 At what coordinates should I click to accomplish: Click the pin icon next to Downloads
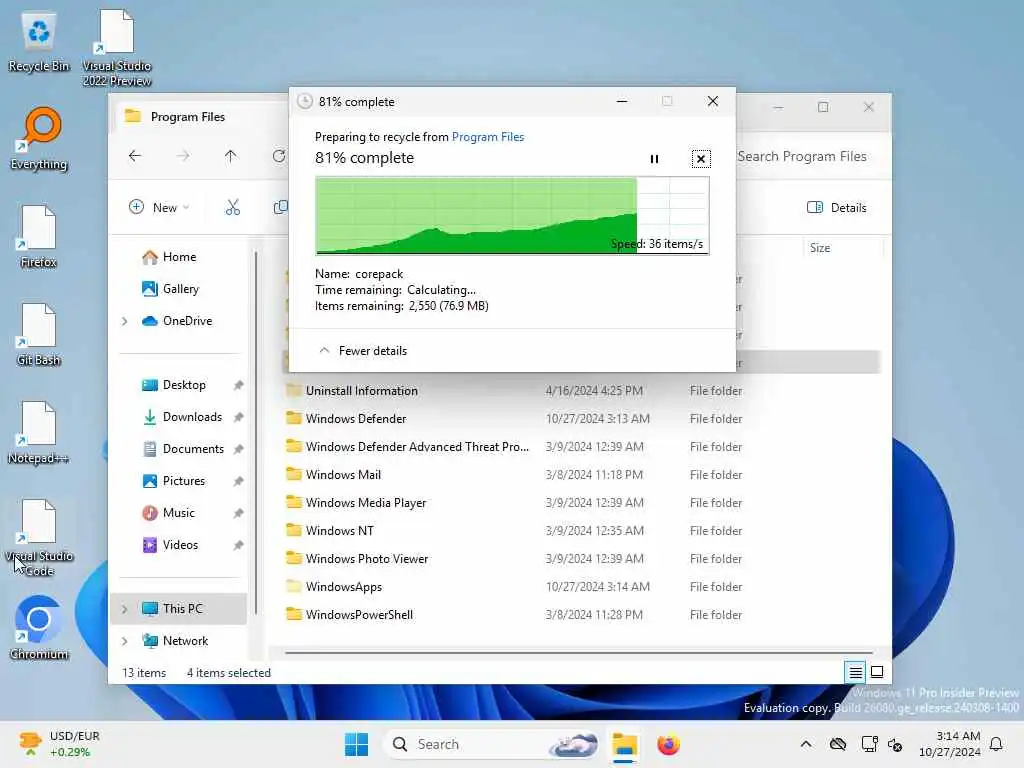pyautogui.click(x=238, y=417)
